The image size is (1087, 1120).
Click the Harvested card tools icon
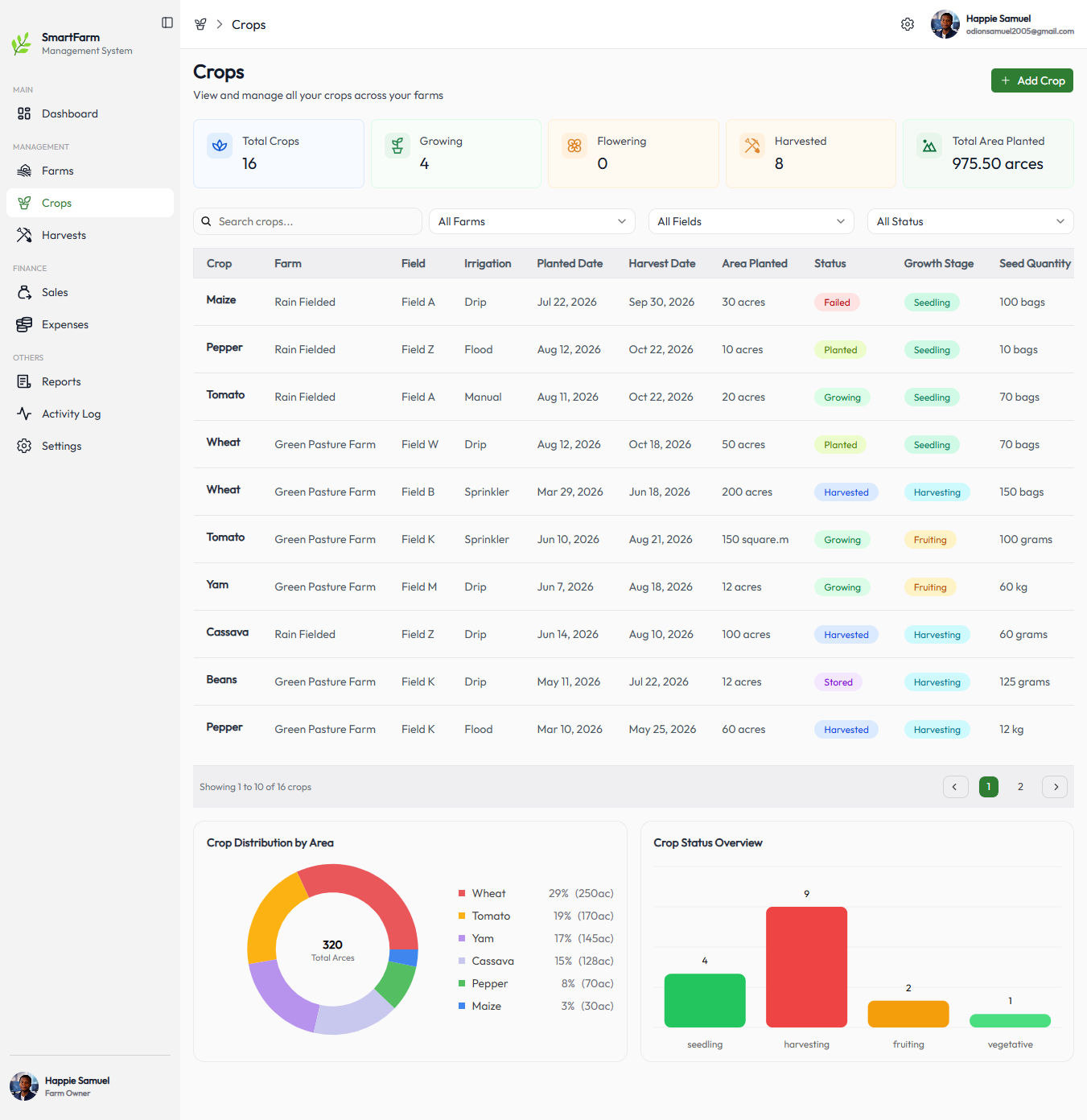point(752,146)
